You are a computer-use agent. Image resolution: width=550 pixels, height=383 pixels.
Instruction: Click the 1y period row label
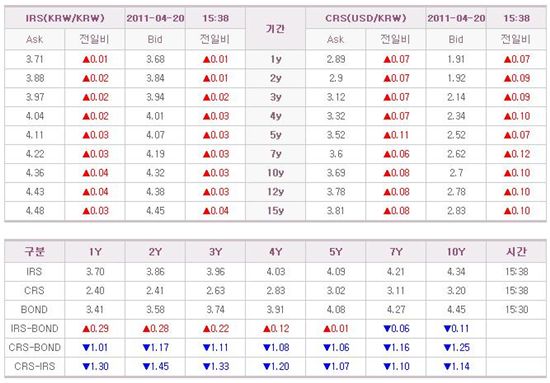tap(276, 59)
